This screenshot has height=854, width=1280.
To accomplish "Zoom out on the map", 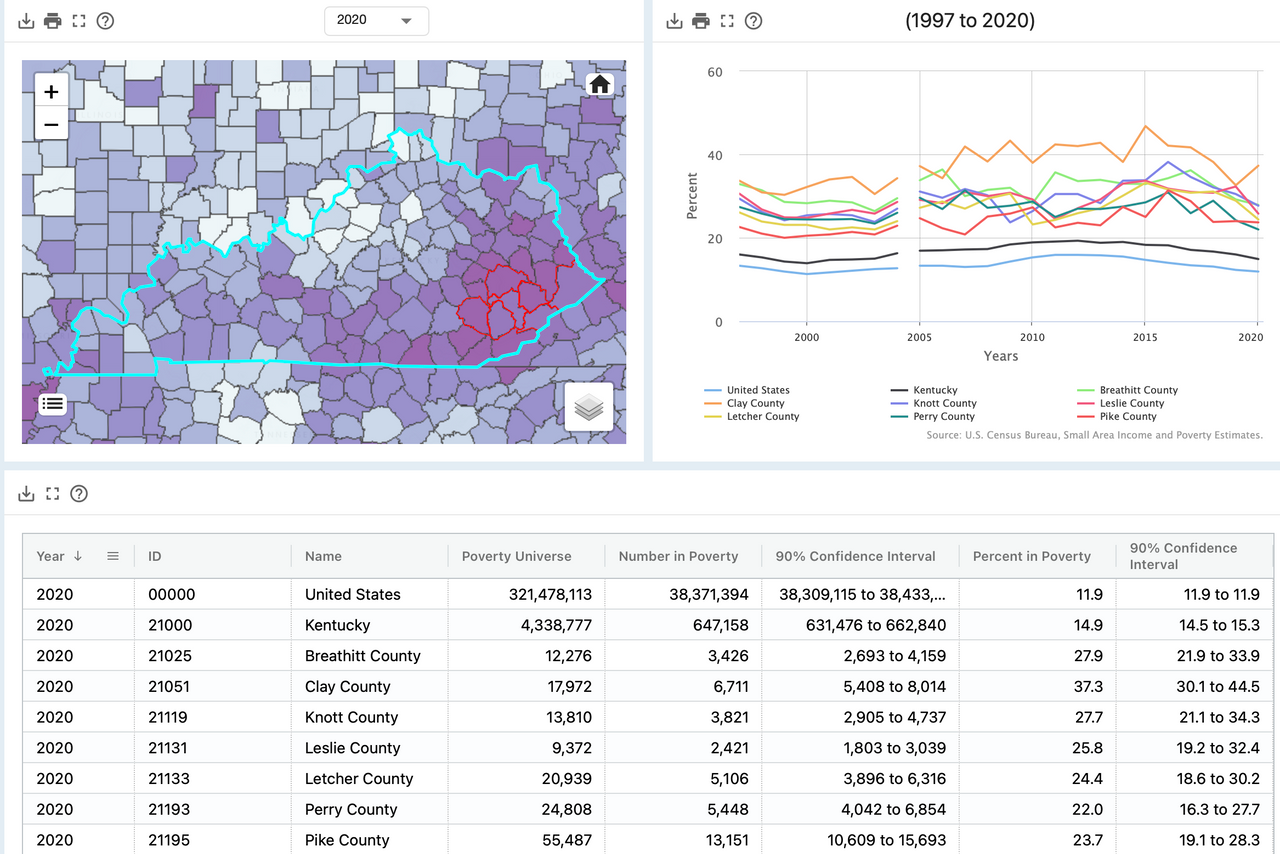I will (x=51, y=125).
